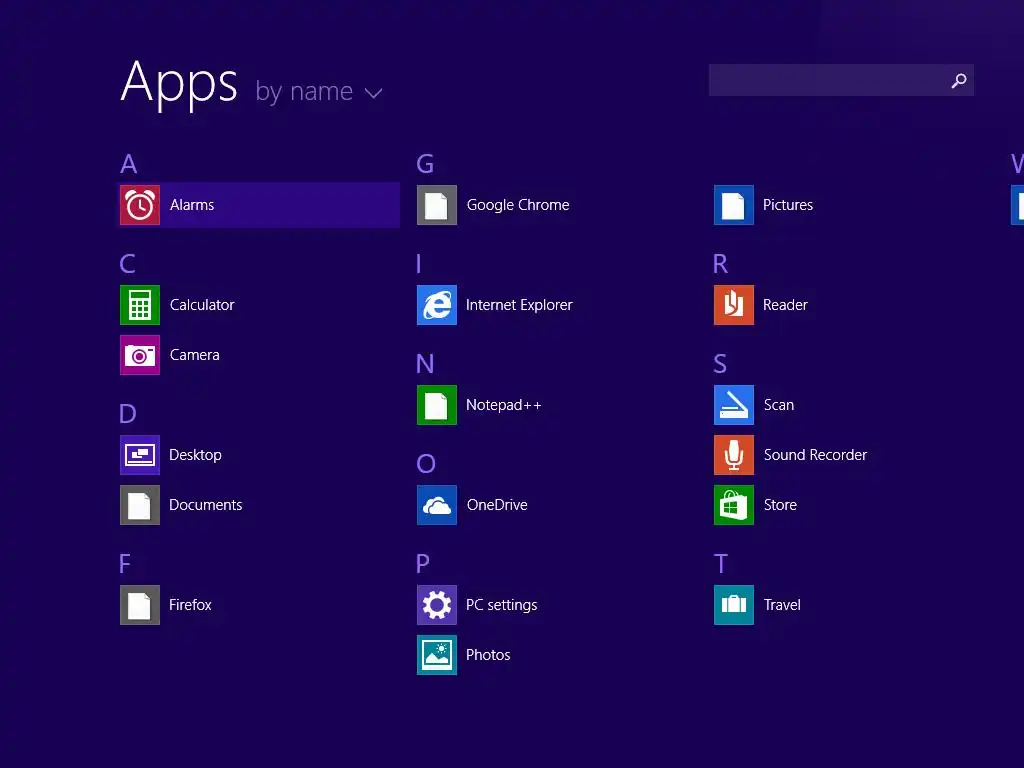
Task: Click the 'Alarms' label text
Action: 192,205
